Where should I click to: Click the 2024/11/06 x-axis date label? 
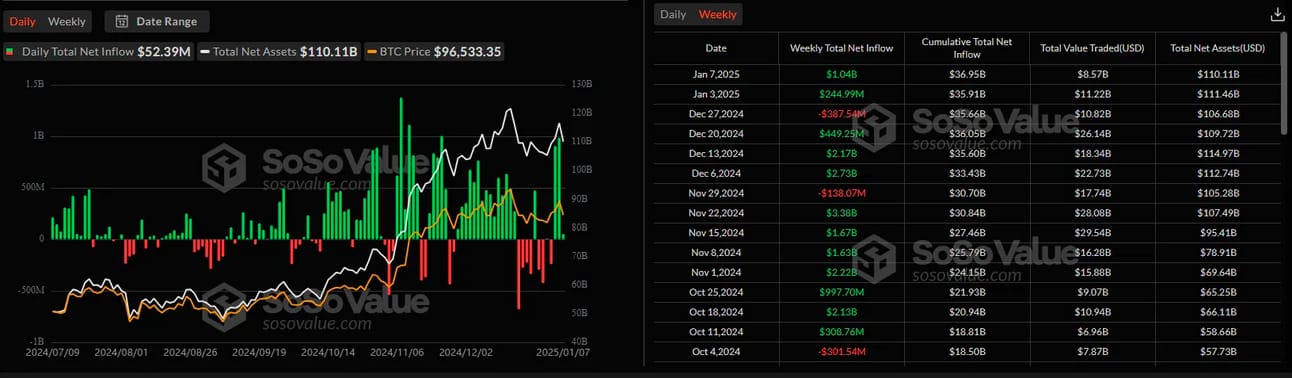pyautogui.click(x=397, y=352)
